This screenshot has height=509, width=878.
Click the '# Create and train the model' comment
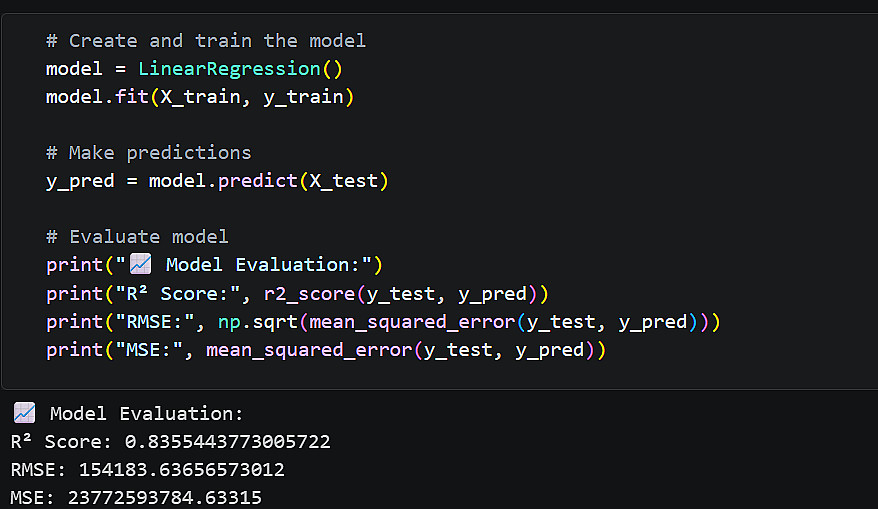(206, 41)
